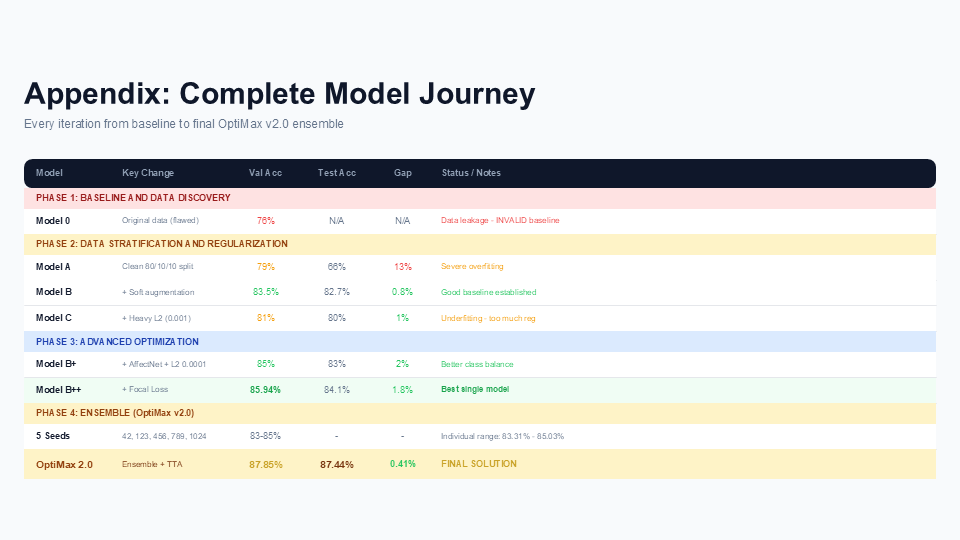Select the 'Phase 1: Baseline and Data Discovery' row
The width and height of the screenshot is (960, 540).
pos(480,198)
